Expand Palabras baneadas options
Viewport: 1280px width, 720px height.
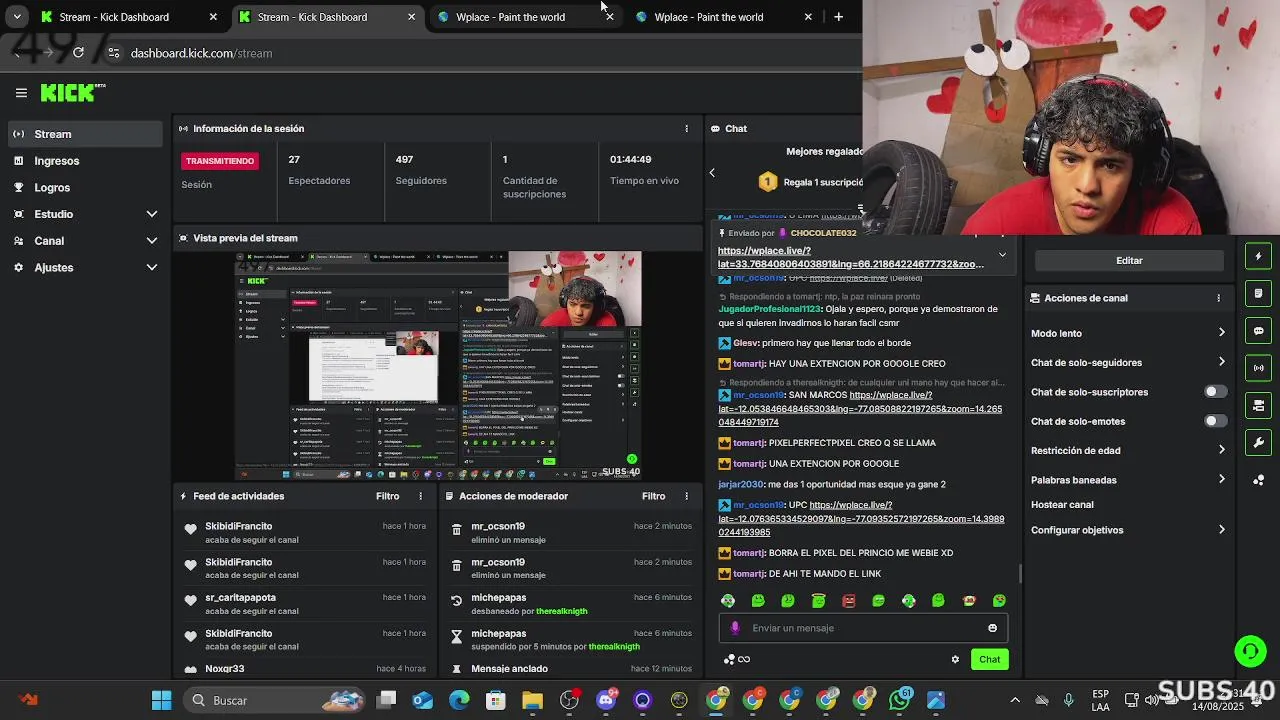click(1222, 479)
